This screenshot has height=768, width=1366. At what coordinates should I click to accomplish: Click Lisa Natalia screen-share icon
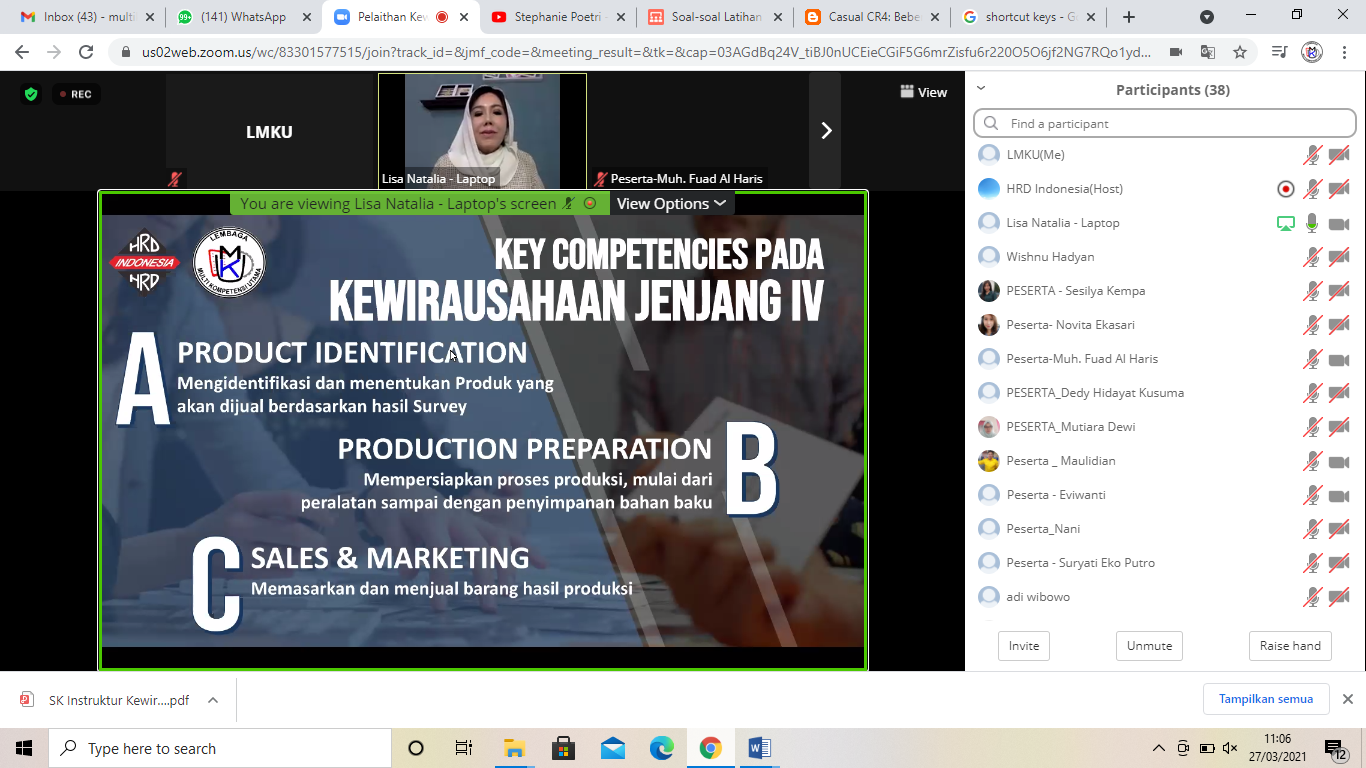[1286, 223]
